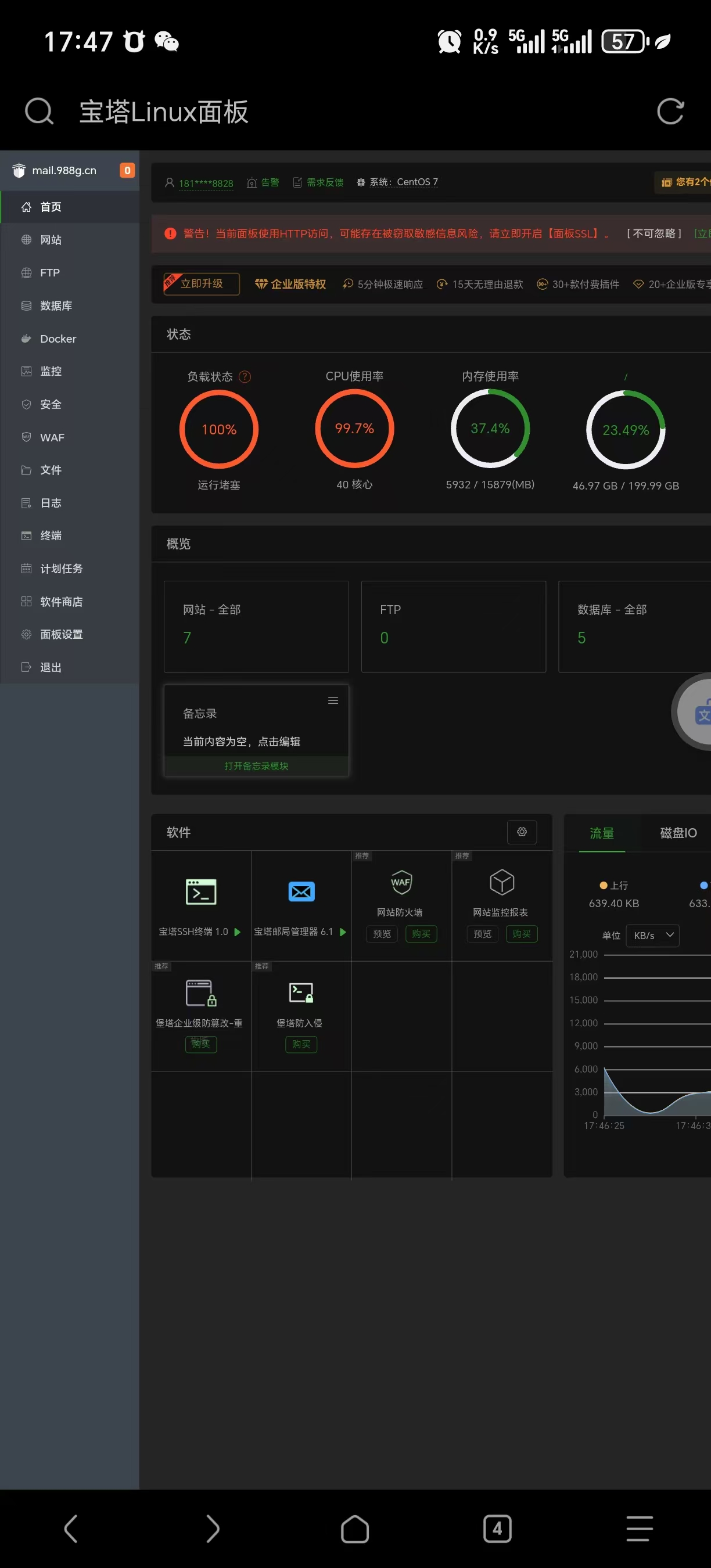Click 预览 under 网站防火墙
711x1568 pixels.
click(x=382, y=934)
